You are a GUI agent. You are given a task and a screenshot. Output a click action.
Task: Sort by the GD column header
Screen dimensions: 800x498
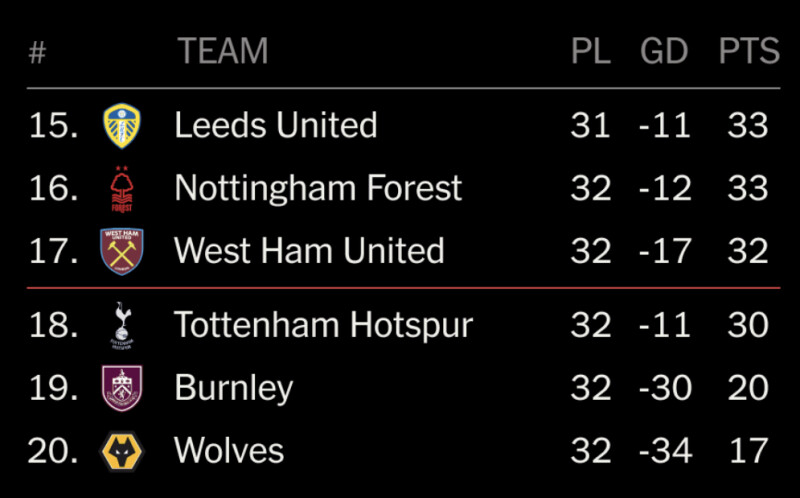point(664,51)
